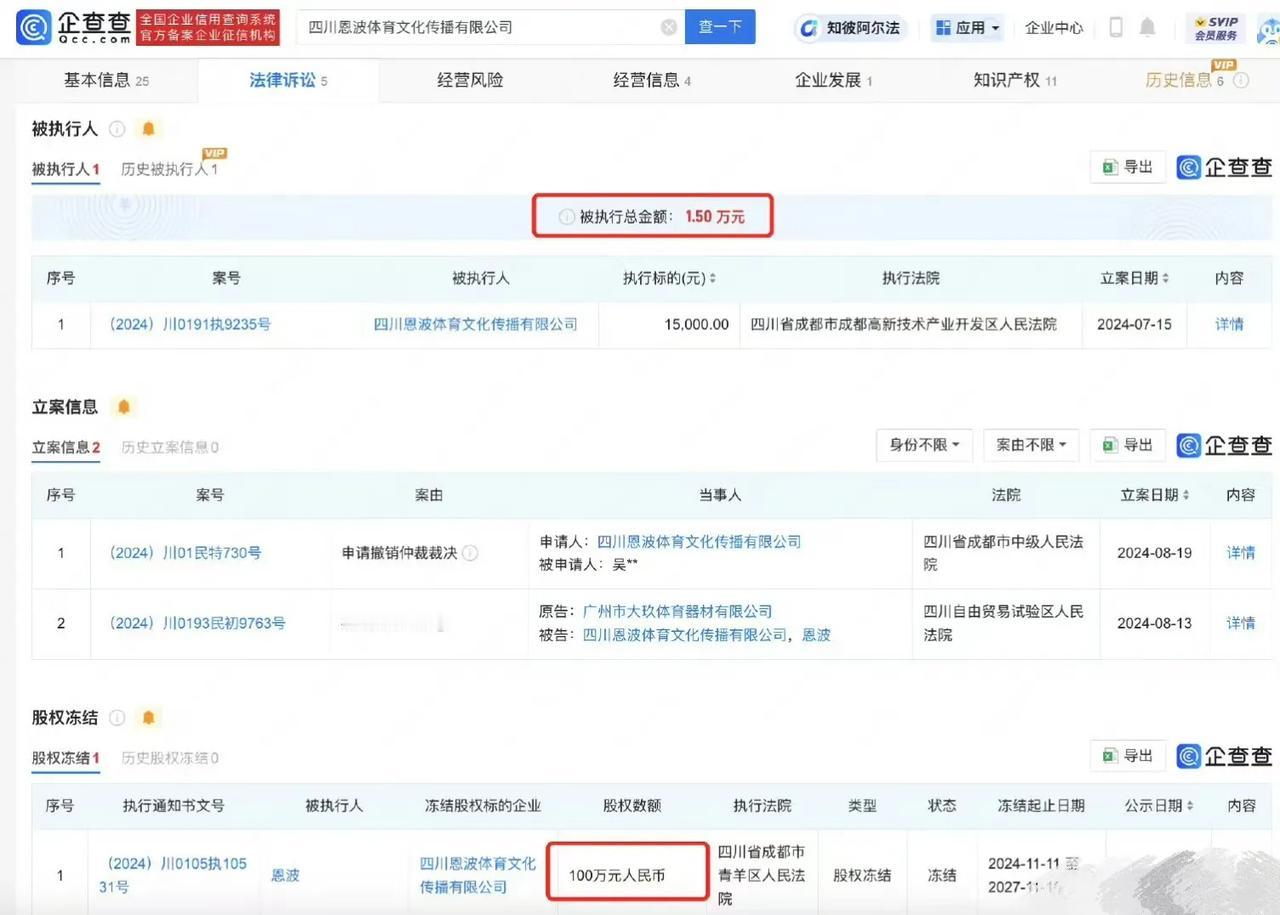Viewport: 1280px width, 915px height.
Task: Select the 历史被执行人 sub-tab
Action: 169,169
